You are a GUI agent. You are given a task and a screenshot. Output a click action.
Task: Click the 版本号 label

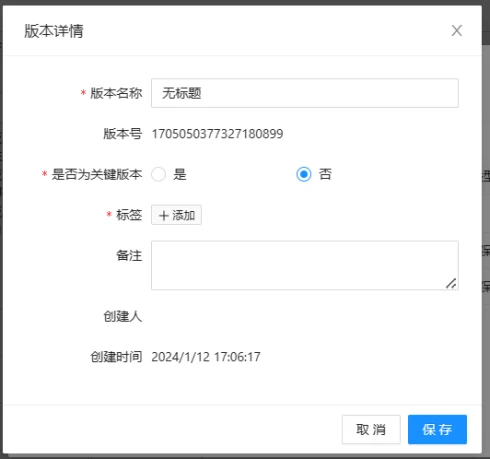123,134
